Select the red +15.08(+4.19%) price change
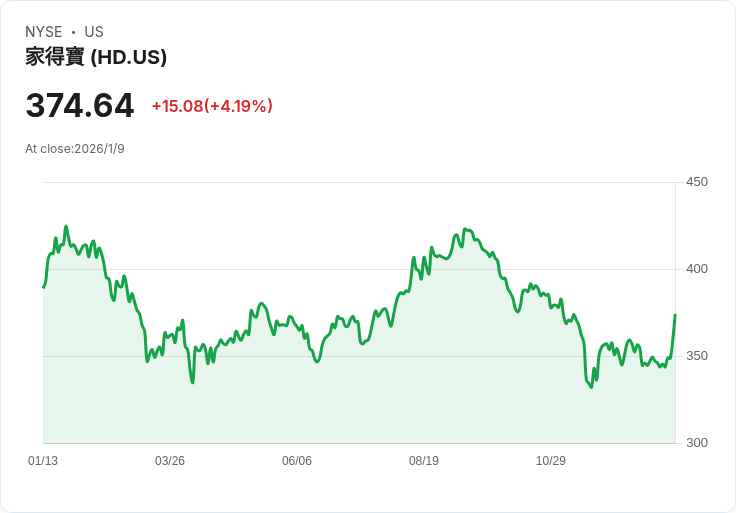The height and width of the screenshot is (513, 736). [212, 106]
